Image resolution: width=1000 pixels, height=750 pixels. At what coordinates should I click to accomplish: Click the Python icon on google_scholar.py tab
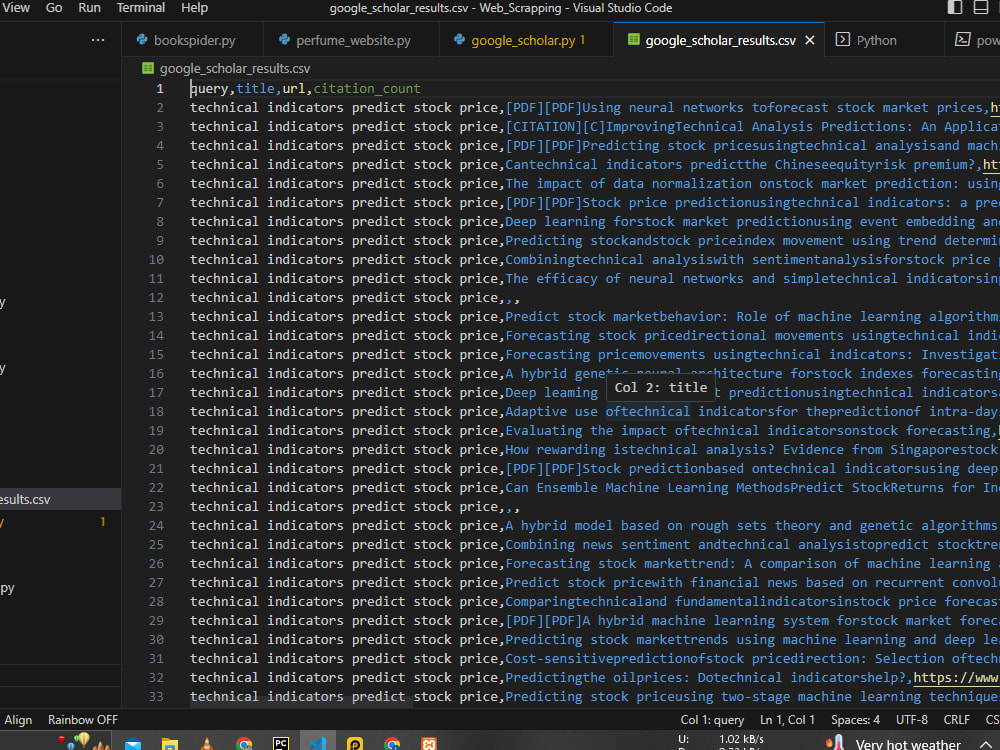tap(459, 40)
